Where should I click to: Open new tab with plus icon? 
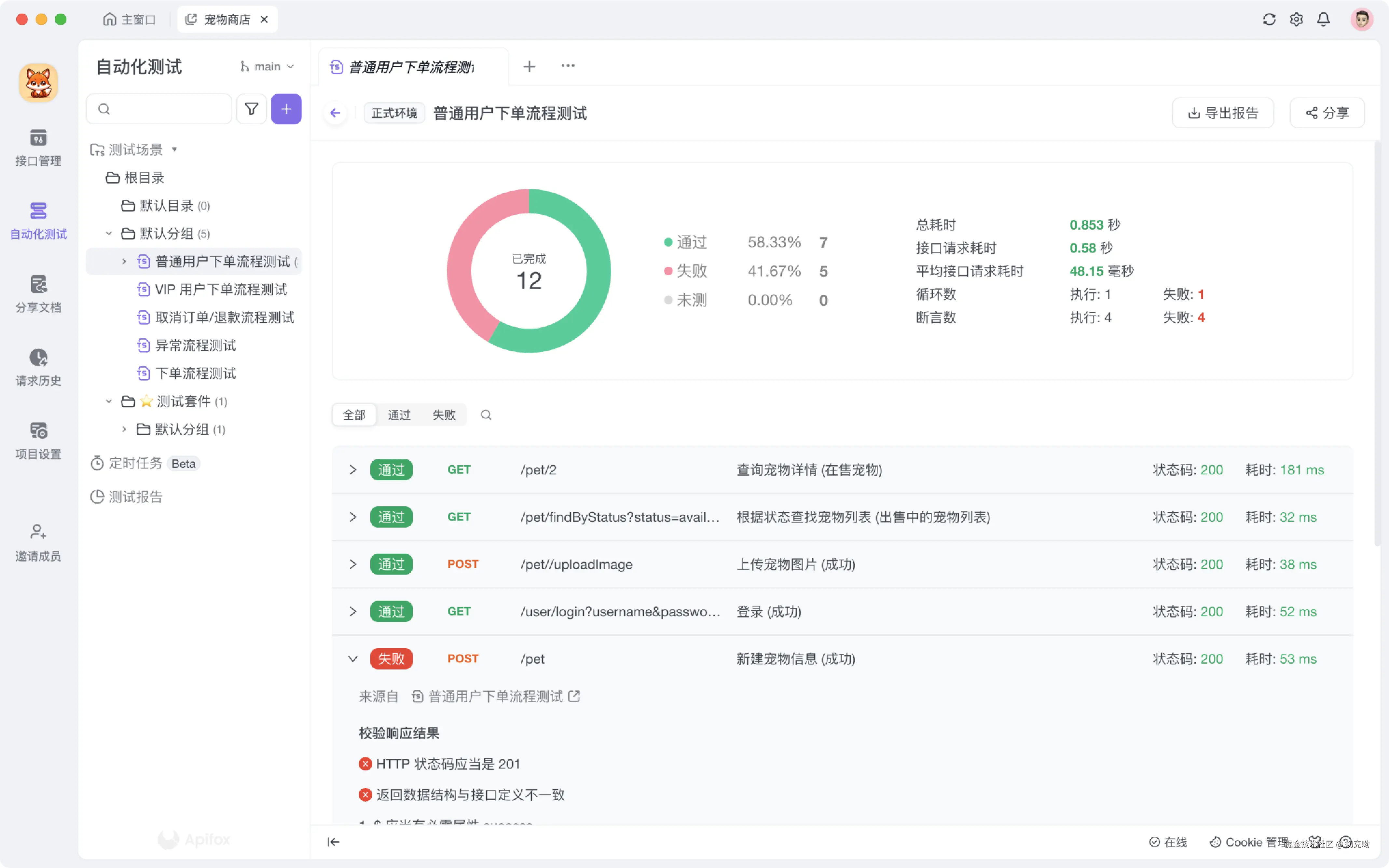(529, 67)
